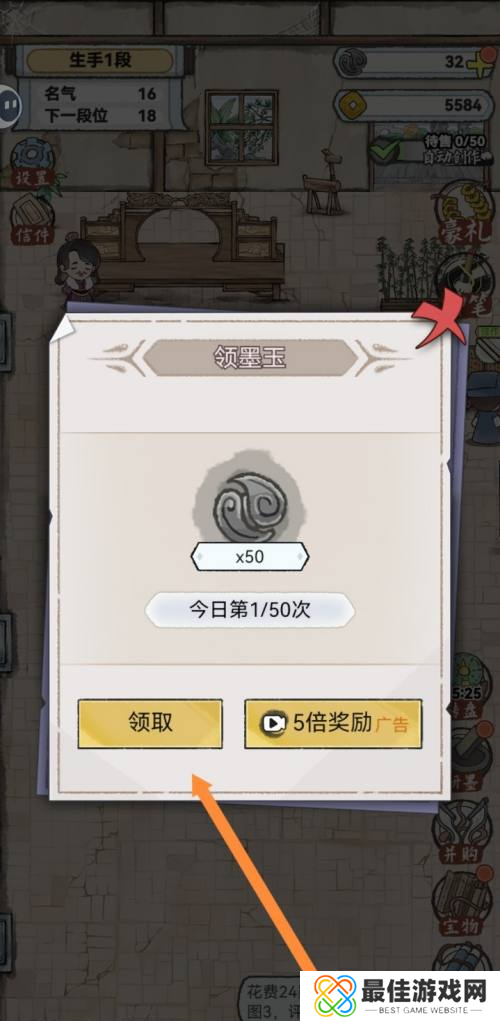Tap the 今日第1/50次 counter label

250,611
